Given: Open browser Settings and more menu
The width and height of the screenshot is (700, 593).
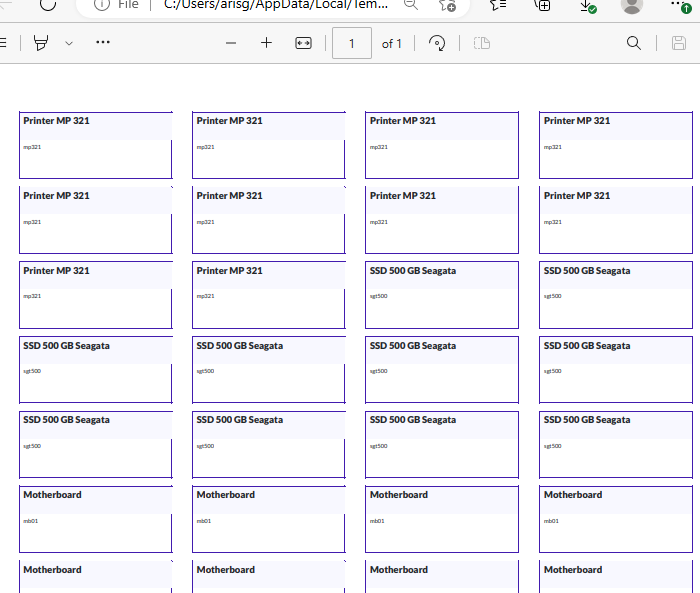Looking at the screenshot, I should [680, 5].
